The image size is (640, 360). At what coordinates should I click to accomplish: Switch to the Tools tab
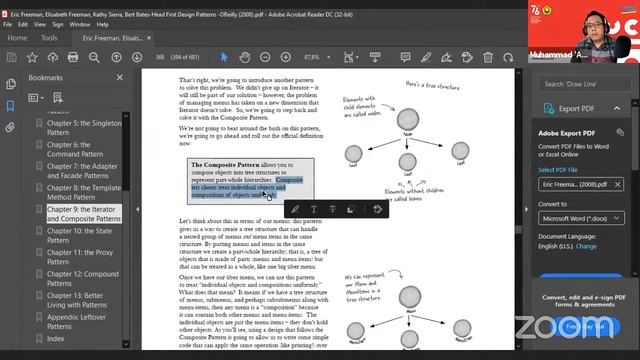49,38
